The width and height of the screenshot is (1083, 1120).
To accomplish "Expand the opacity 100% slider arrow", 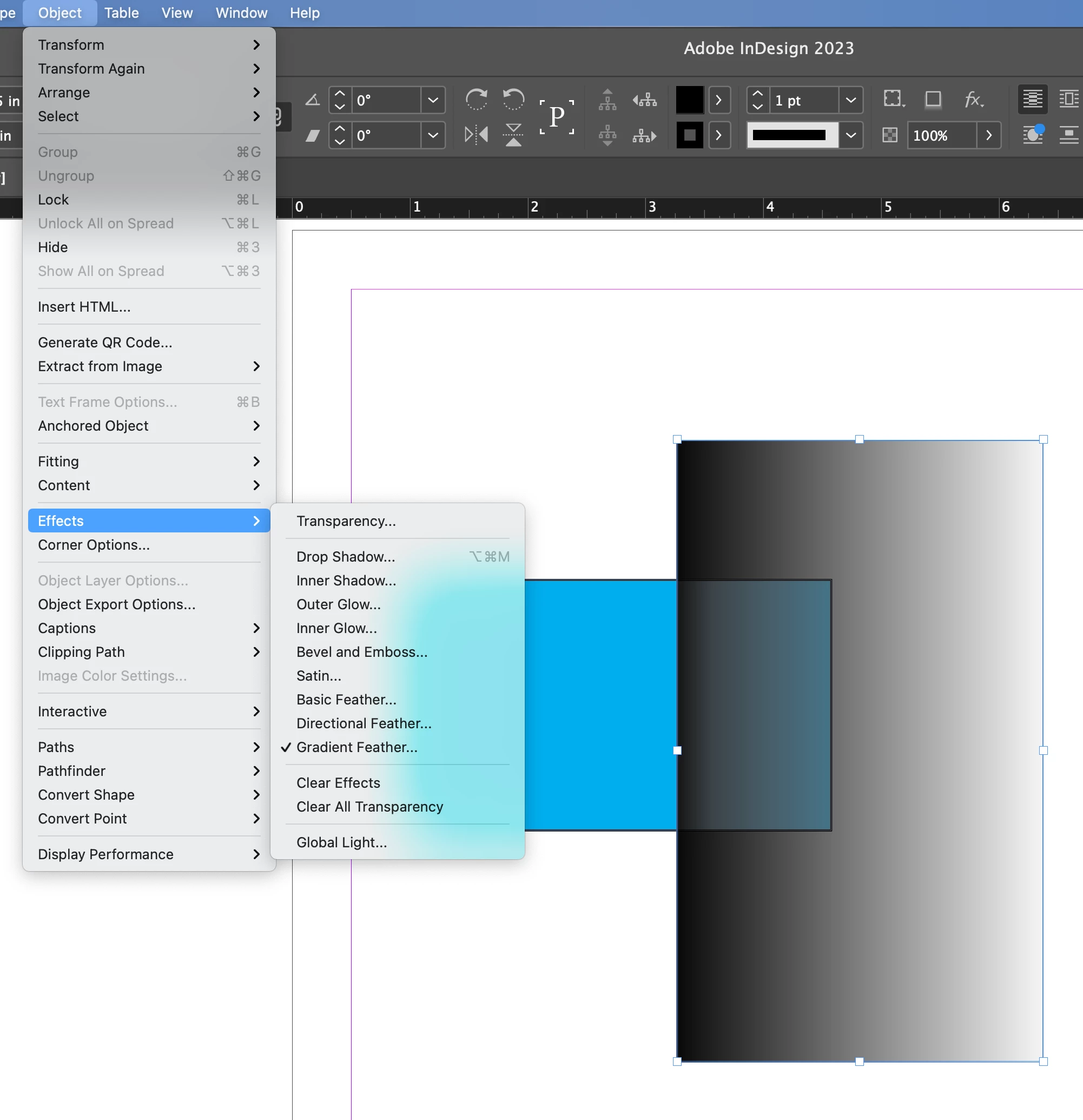I will point(988,135).
